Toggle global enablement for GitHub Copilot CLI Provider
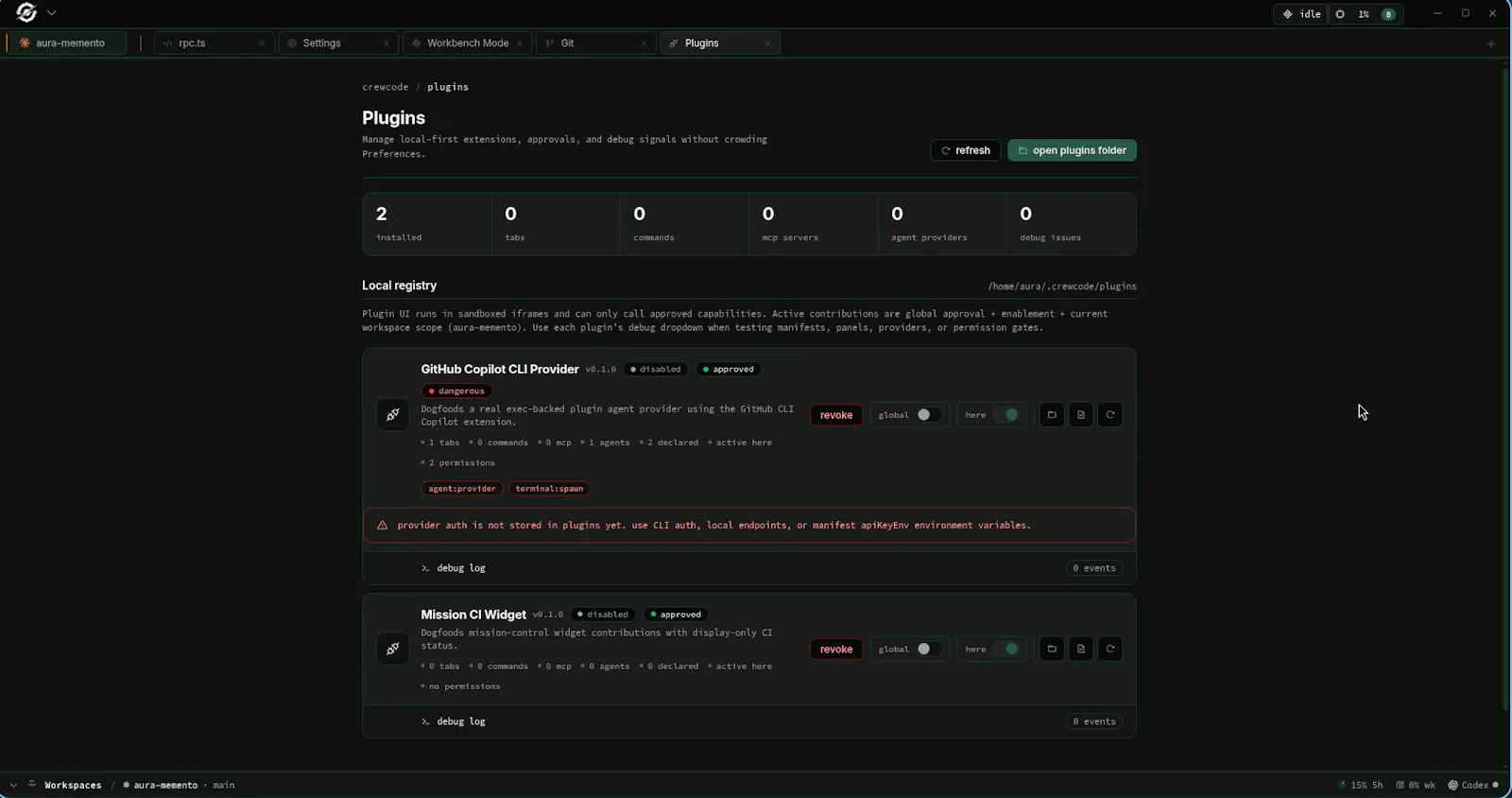Image resolution: width=1512 pixels, height=798 pixels. tap(928, 415)
